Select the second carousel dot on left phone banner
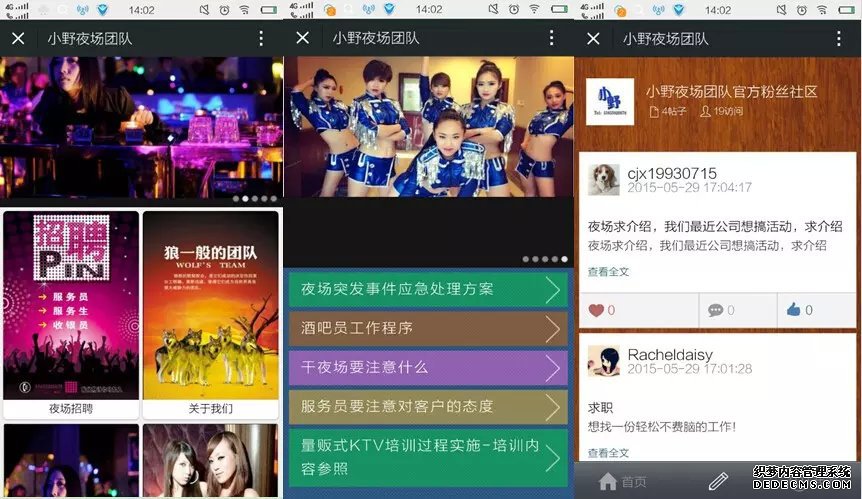The width and height of the screenshot is (862, 499). [245, 199]
